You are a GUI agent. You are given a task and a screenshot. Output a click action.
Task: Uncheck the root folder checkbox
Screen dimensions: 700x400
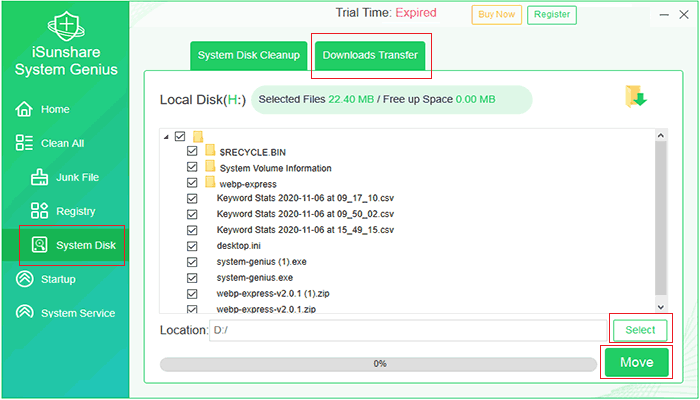[x=180, y=136]
